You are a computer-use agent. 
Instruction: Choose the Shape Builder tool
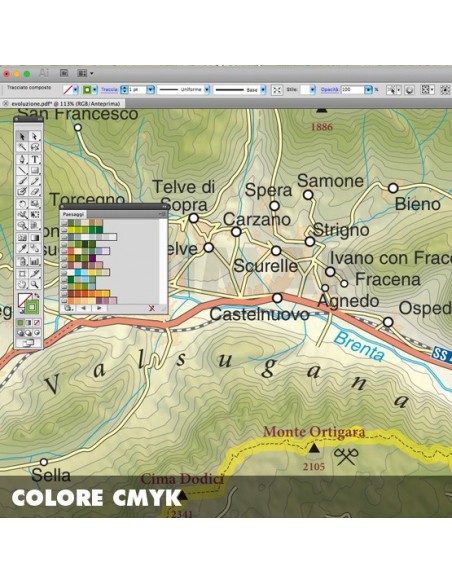[x=22, y=225]
